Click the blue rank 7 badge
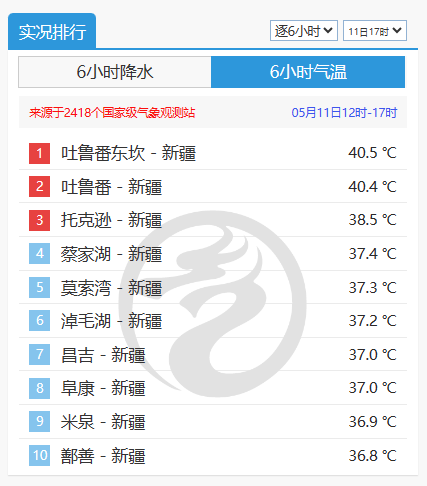 point(39,354)
